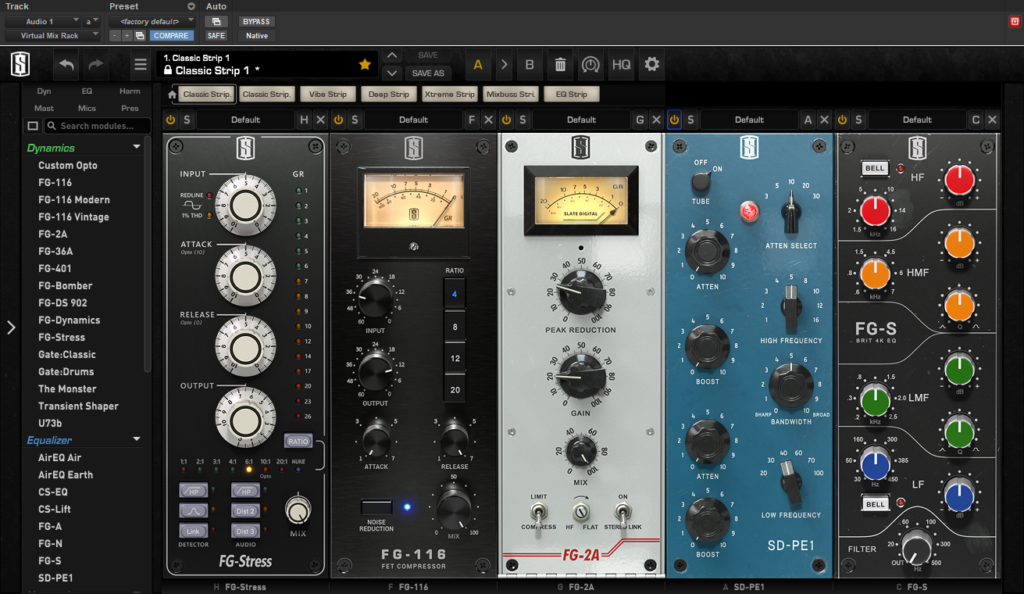Select the next preset with the down chevron

[392, 72]
